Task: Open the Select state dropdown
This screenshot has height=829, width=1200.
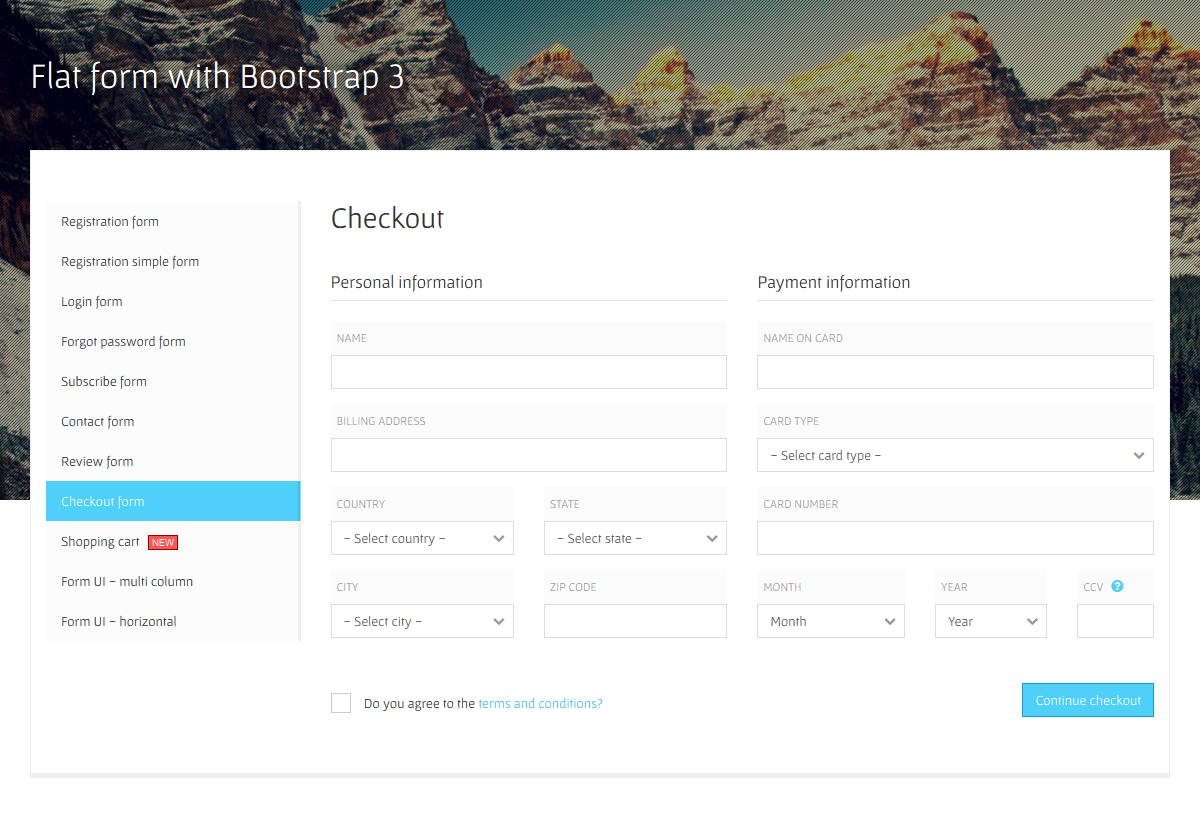Action: [634, 538]
